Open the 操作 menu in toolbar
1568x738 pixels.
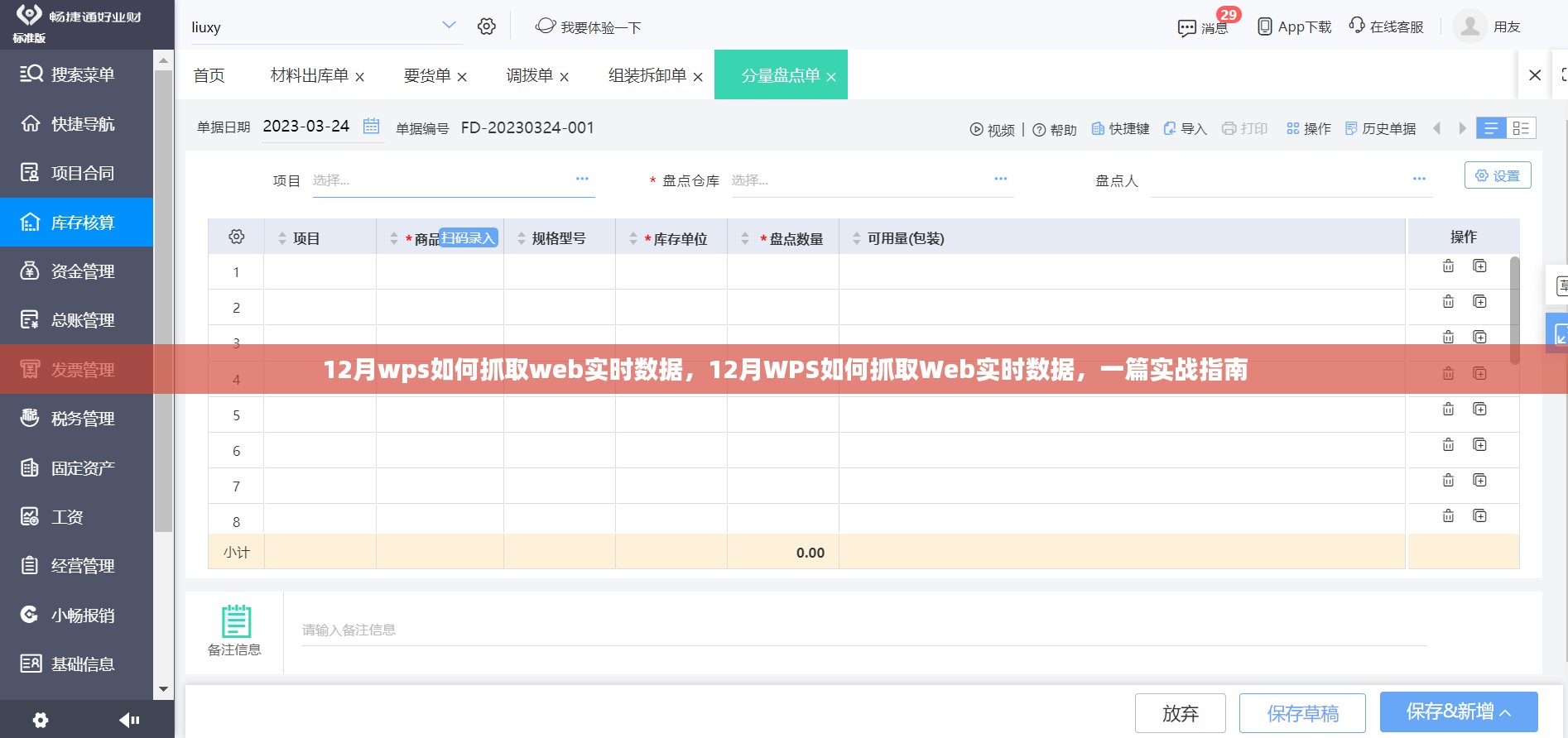coord(1309,128)
